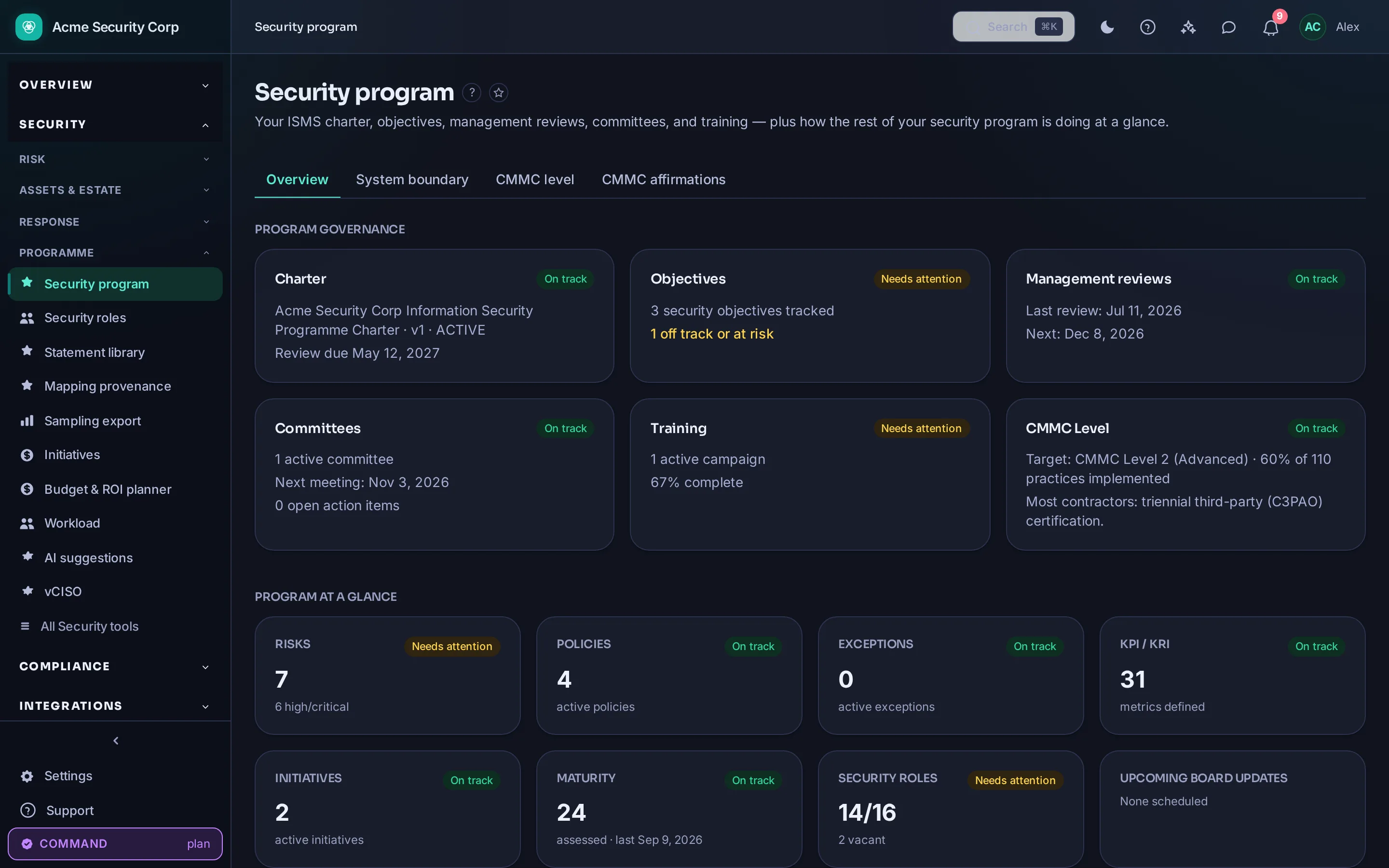Open the AI sparkles icon in top bar

1188,27
